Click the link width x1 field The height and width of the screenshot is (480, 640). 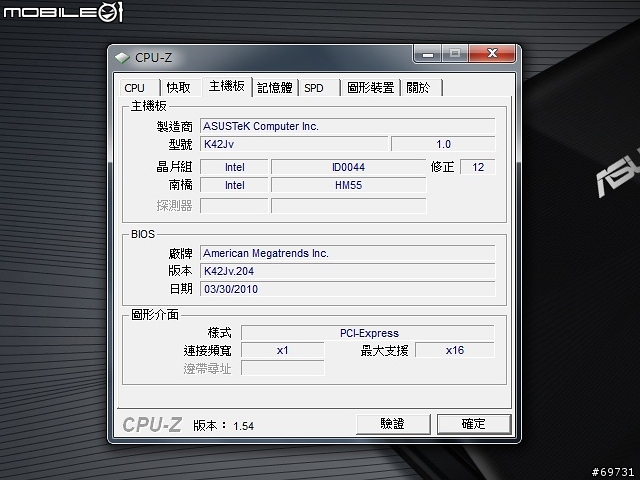283,350
